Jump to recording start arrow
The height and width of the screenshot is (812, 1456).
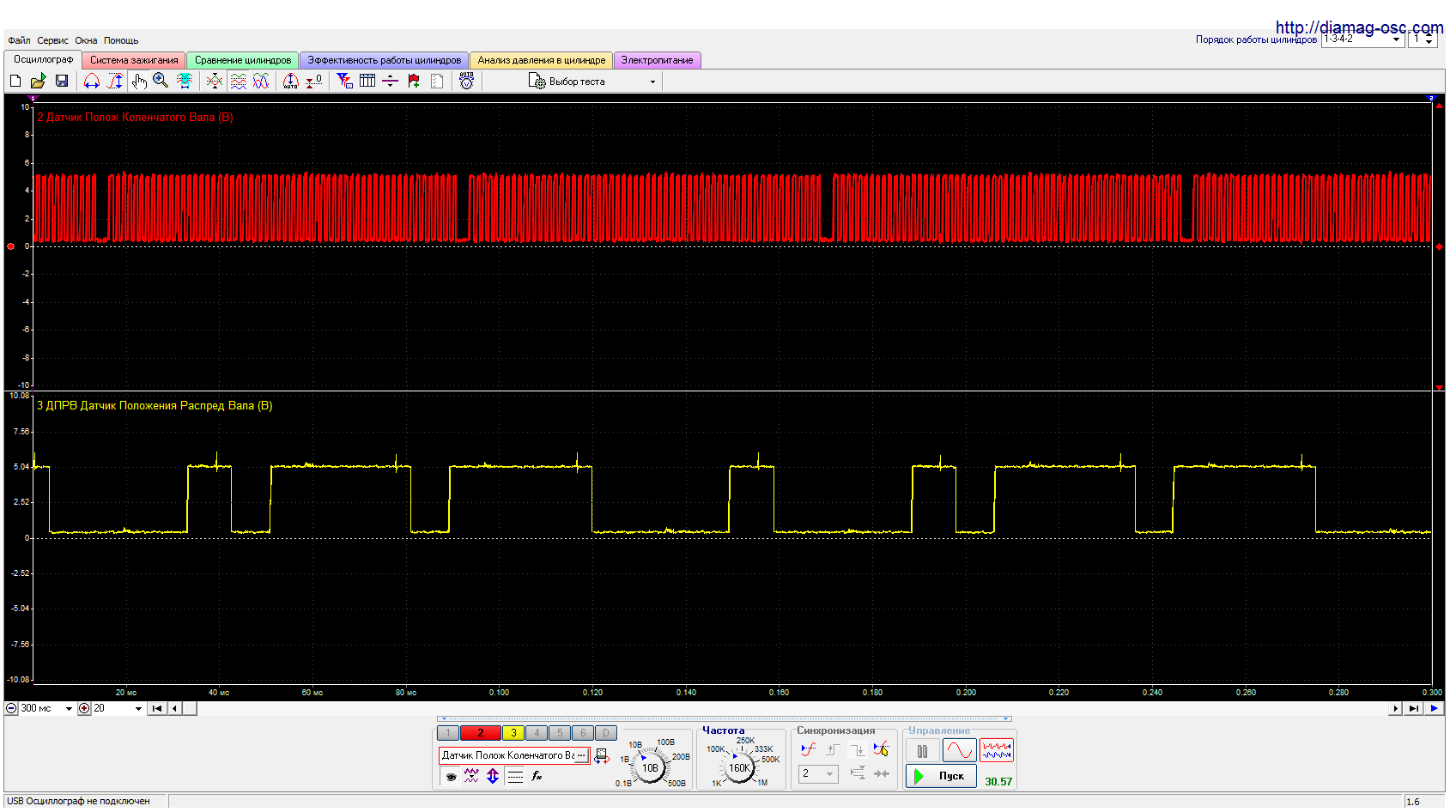pyautogui.click(x=157, y=709)
